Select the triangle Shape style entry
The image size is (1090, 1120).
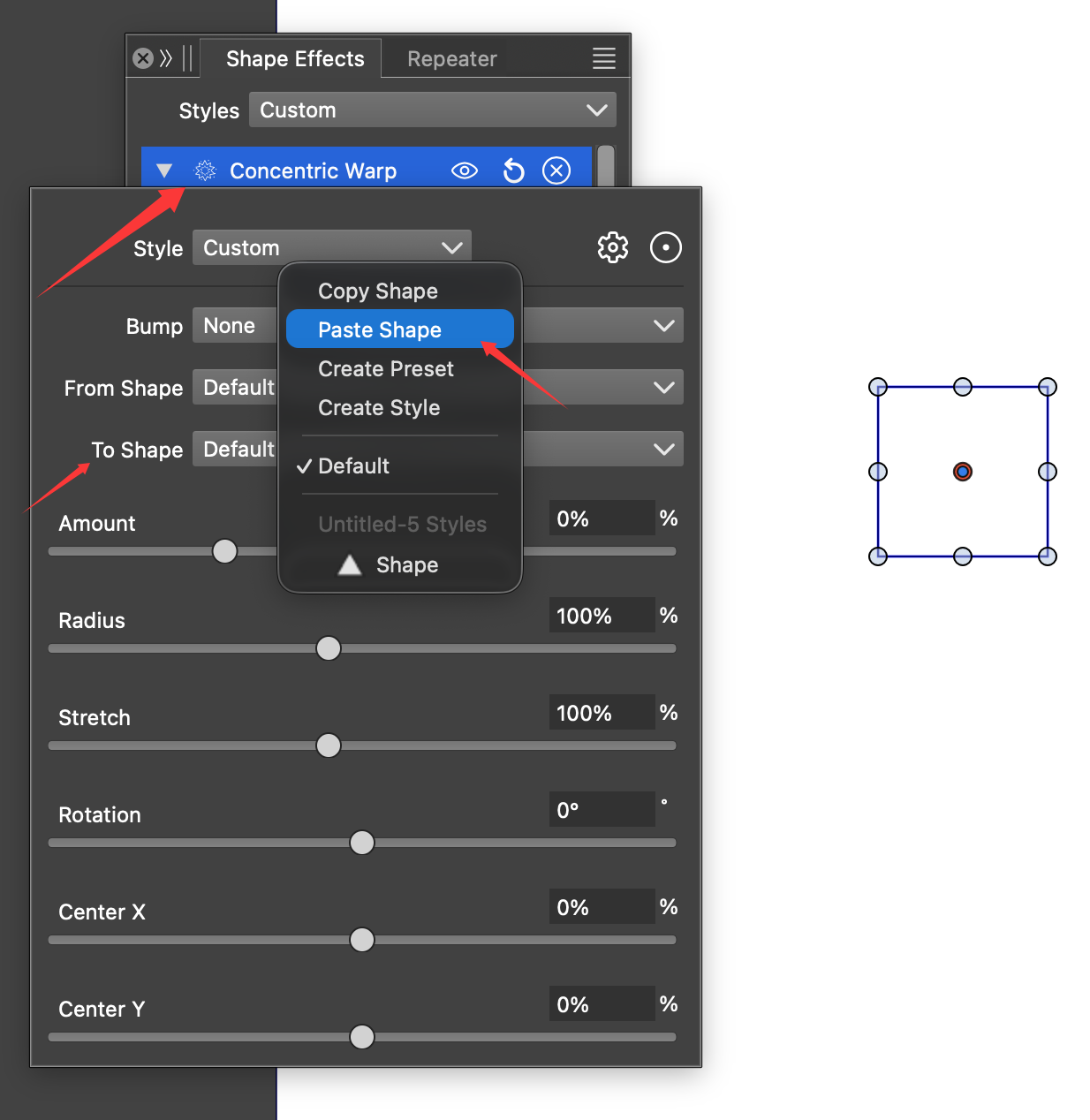point(389,565)
